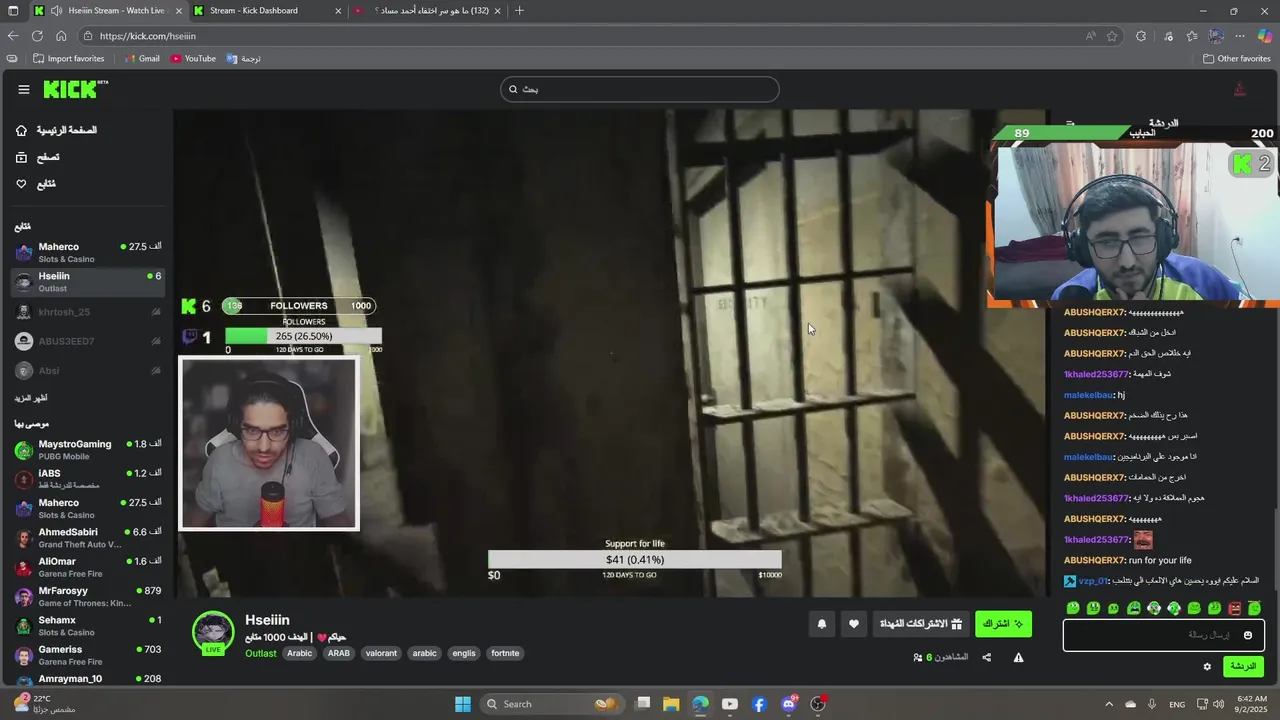This screenshot has height=720, width=1280.
Task: Click the valorant tag
Action: [x=381, y=654]
